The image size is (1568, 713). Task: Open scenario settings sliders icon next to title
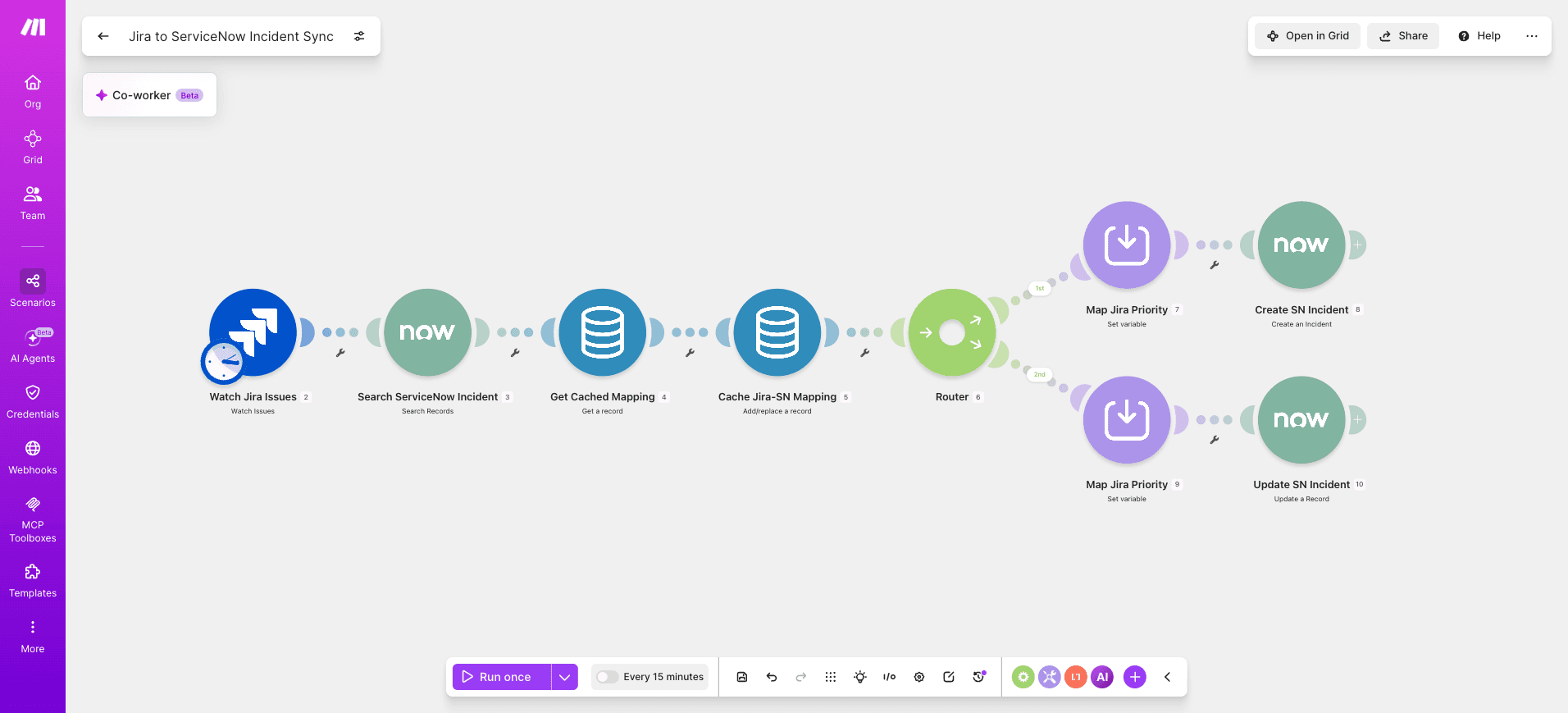pyautogui.click(x=359, y=36)
